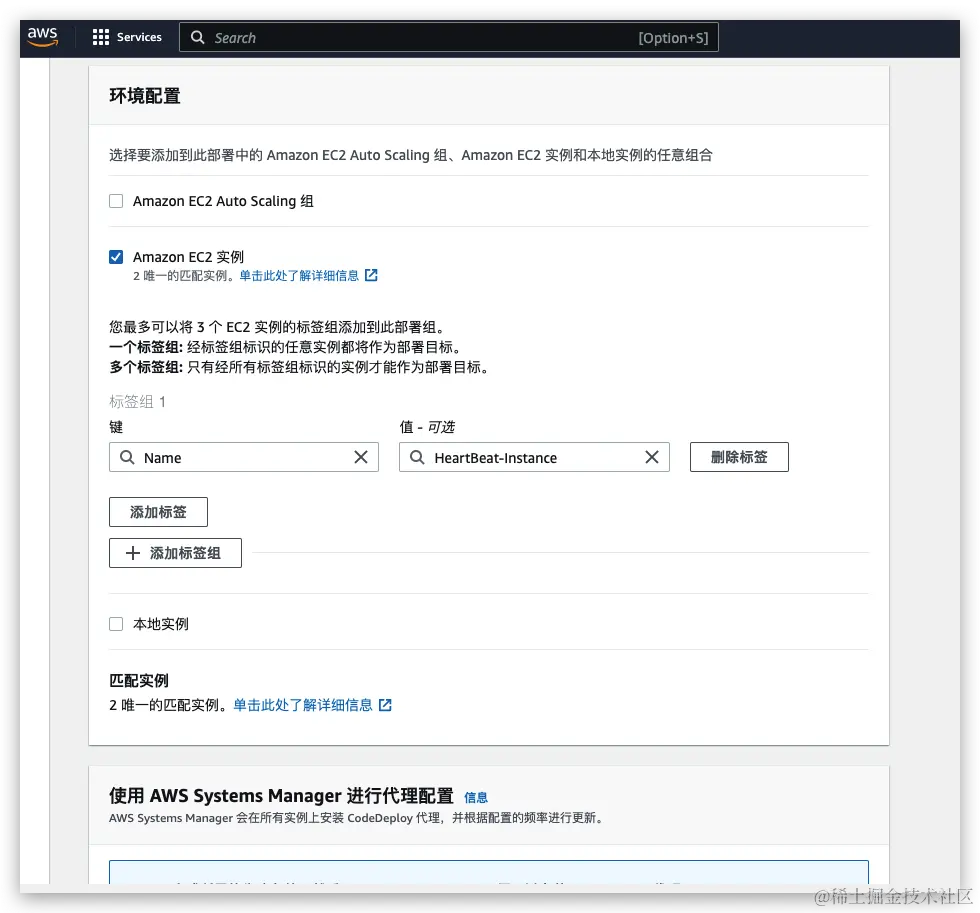Clear the Name key field with X

click(x=361, y=457)
